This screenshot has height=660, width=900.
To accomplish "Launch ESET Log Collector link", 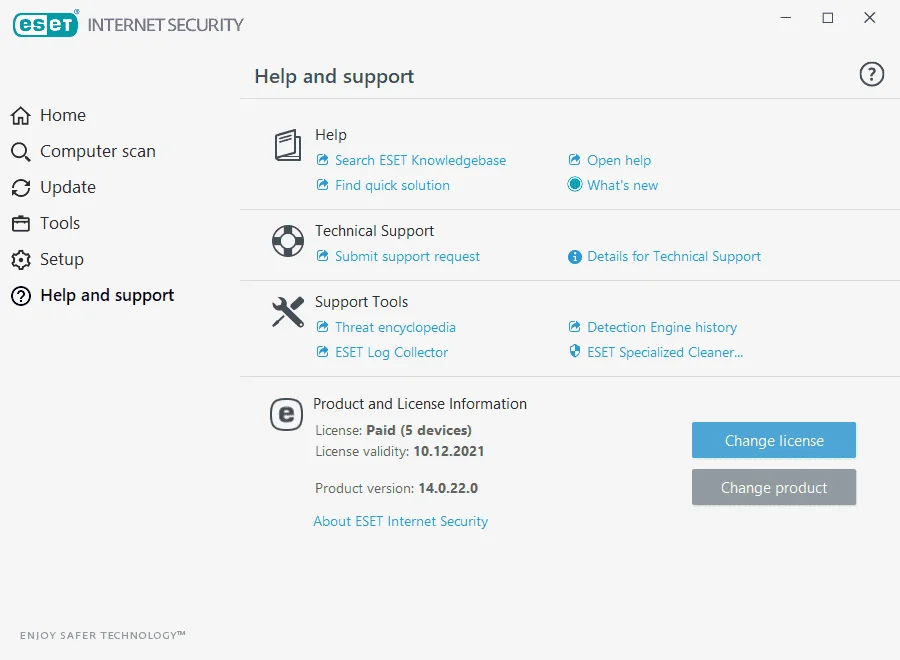I will [x=391, y=352].
